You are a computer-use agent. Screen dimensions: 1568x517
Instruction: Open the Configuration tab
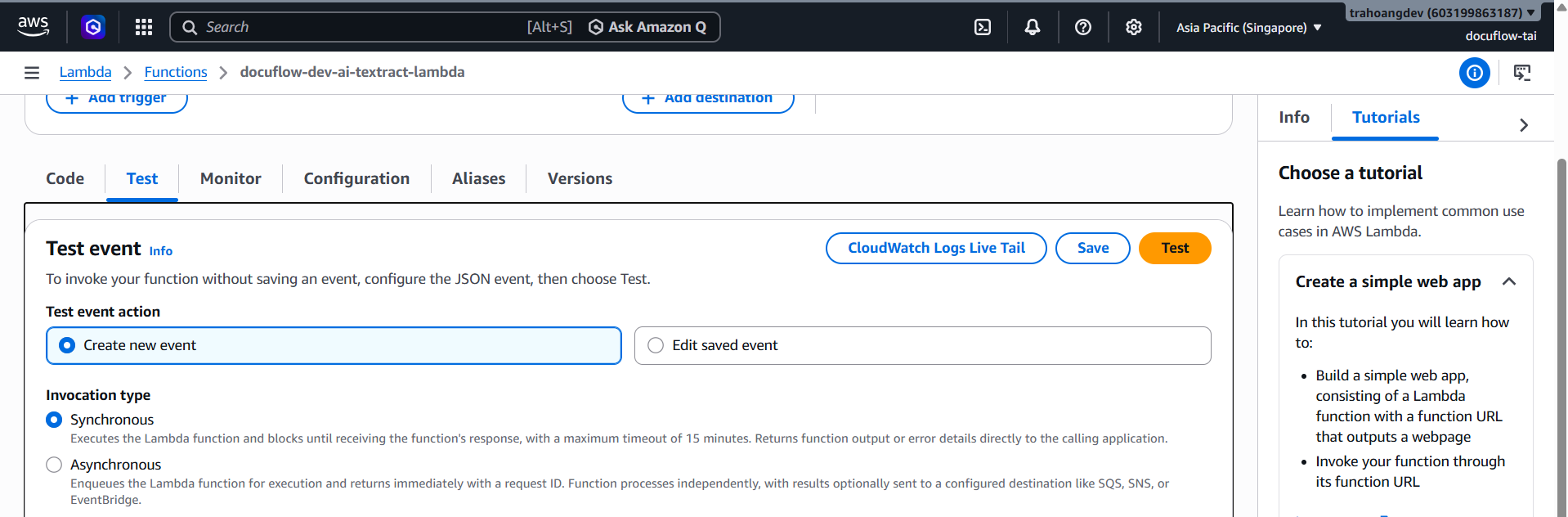pos(356,178)
